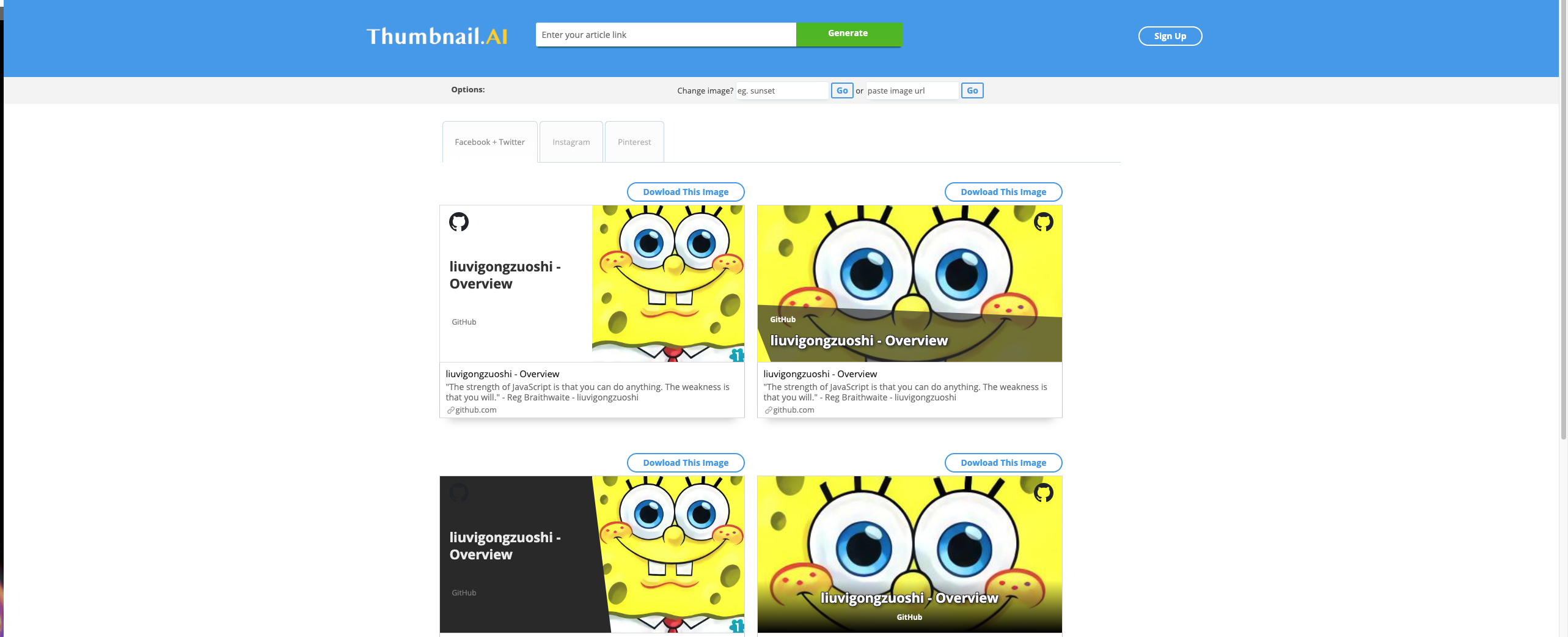1568x637 pixels.
Task: Click the 'Options:' label
Action: 468,89
